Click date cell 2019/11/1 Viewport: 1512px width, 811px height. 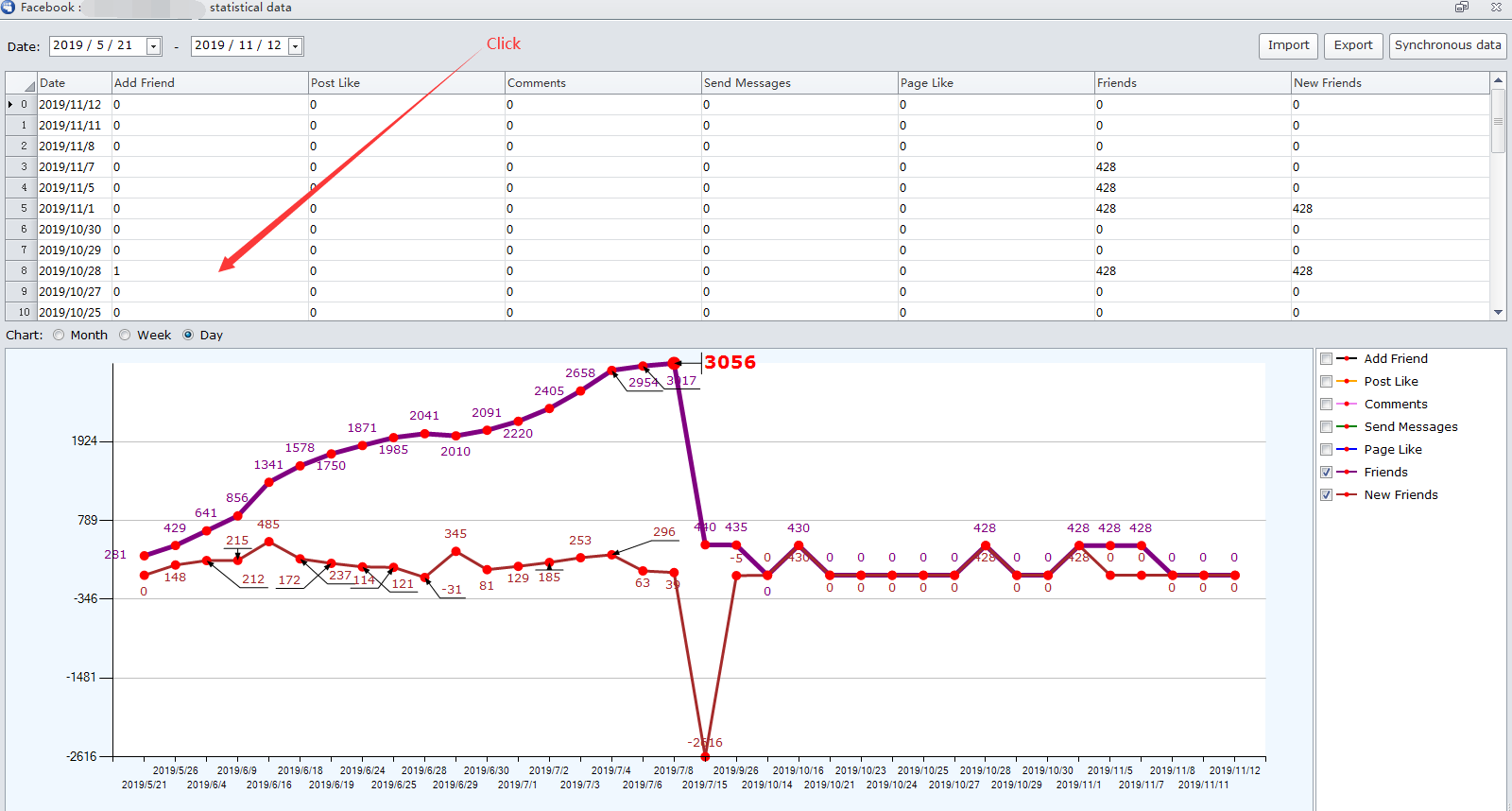click(74, 209)
